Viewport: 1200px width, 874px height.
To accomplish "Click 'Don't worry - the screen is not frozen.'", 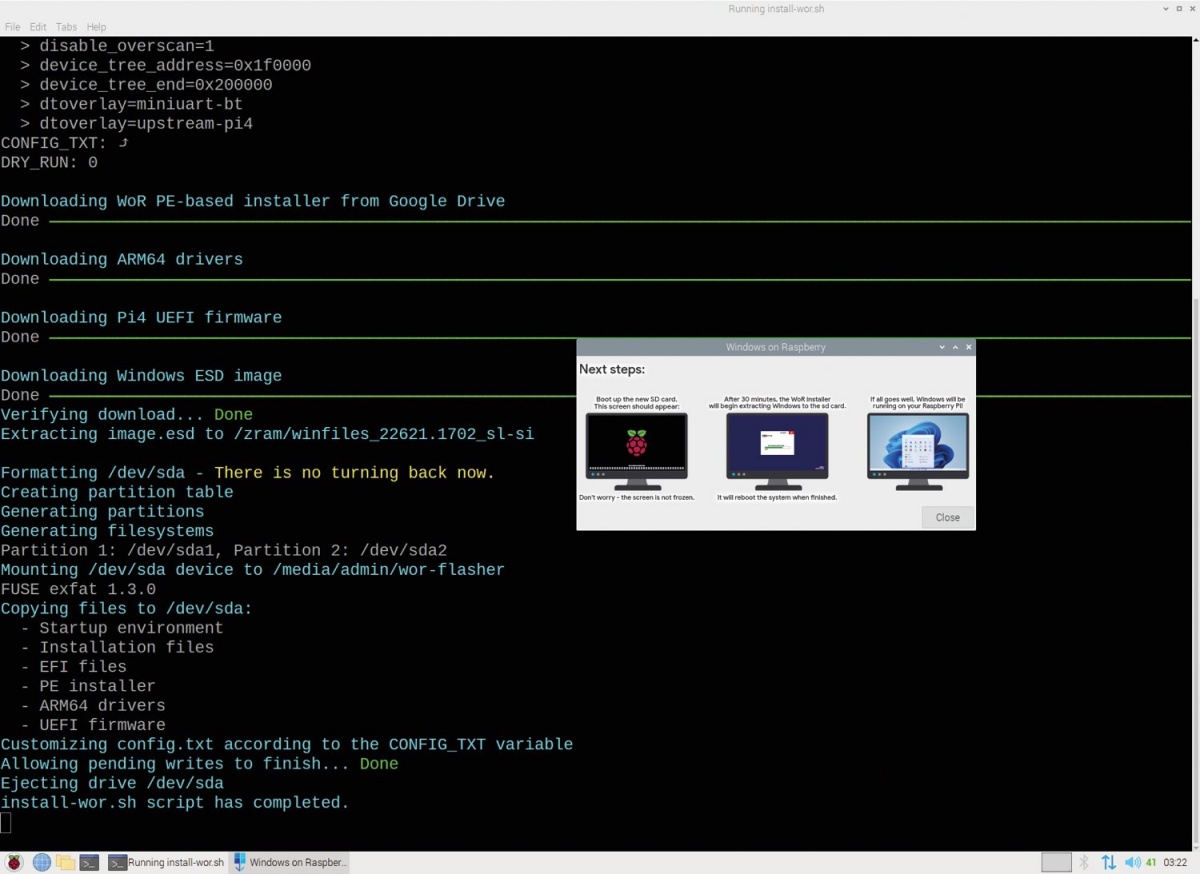I will 637,497.
